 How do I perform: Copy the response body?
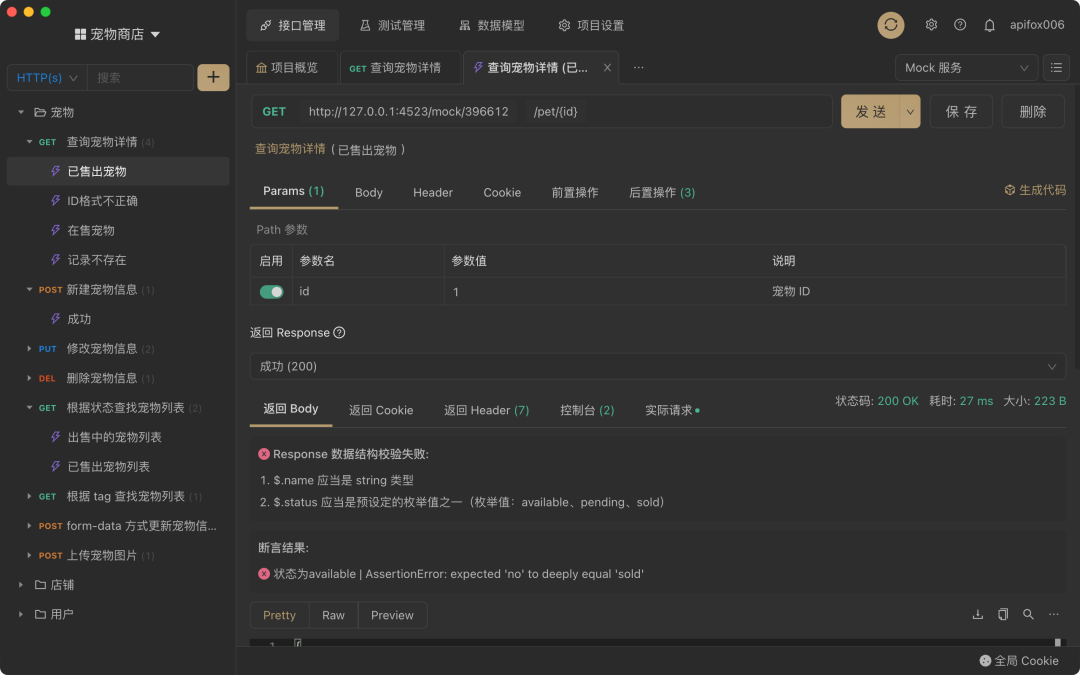coord(1003,614)
